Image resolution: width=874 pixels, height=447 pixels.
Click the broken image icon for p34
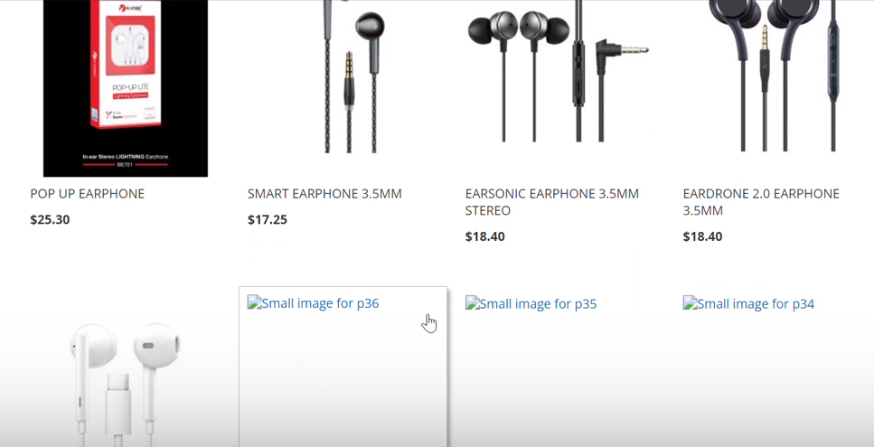[689, 303]
